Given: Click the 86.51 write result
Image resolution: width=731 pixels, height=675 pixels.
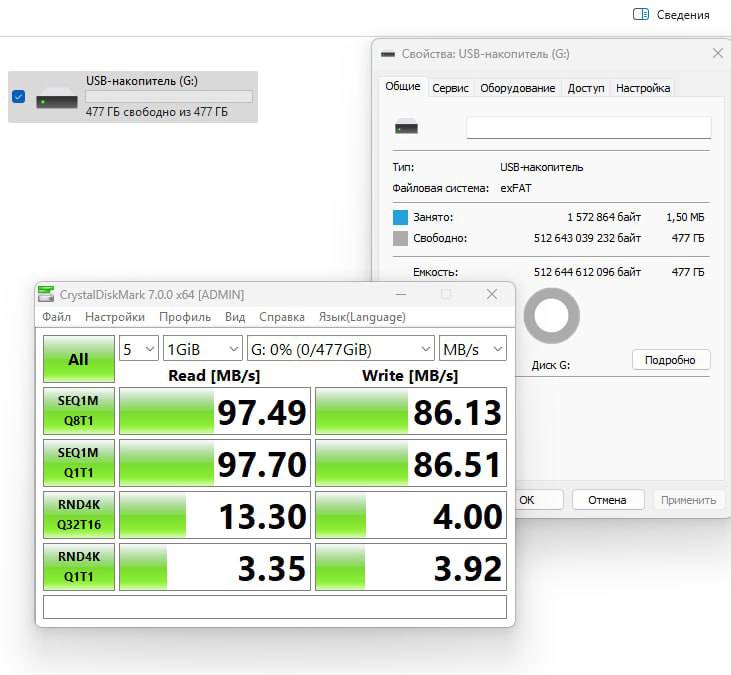Looking at the screenshot, I should tap(411, 463).
